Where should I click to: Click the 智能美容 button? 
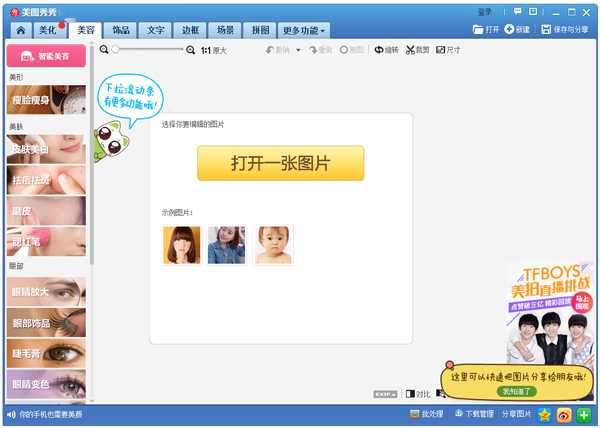coord(46,58)
